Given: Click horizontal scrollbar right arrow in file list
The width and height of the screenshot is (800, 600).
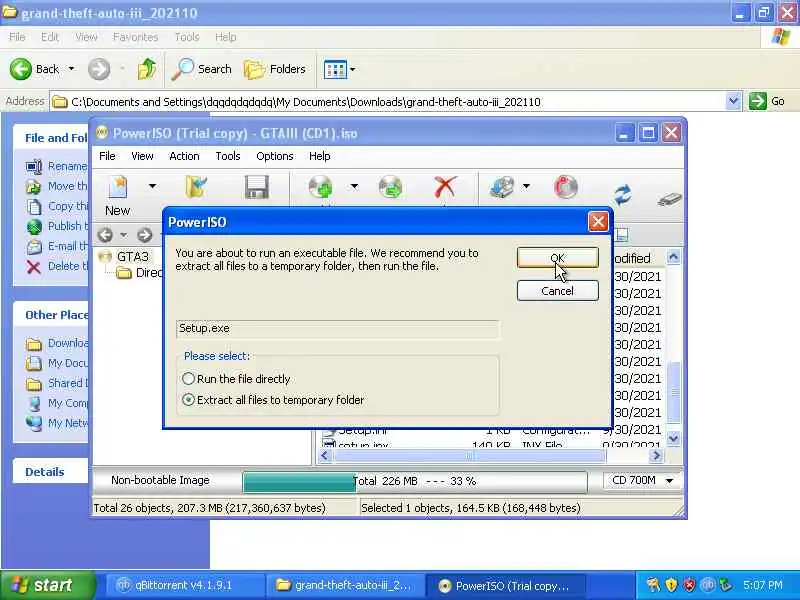Looking at the screenshot, I should pos(656,456).
